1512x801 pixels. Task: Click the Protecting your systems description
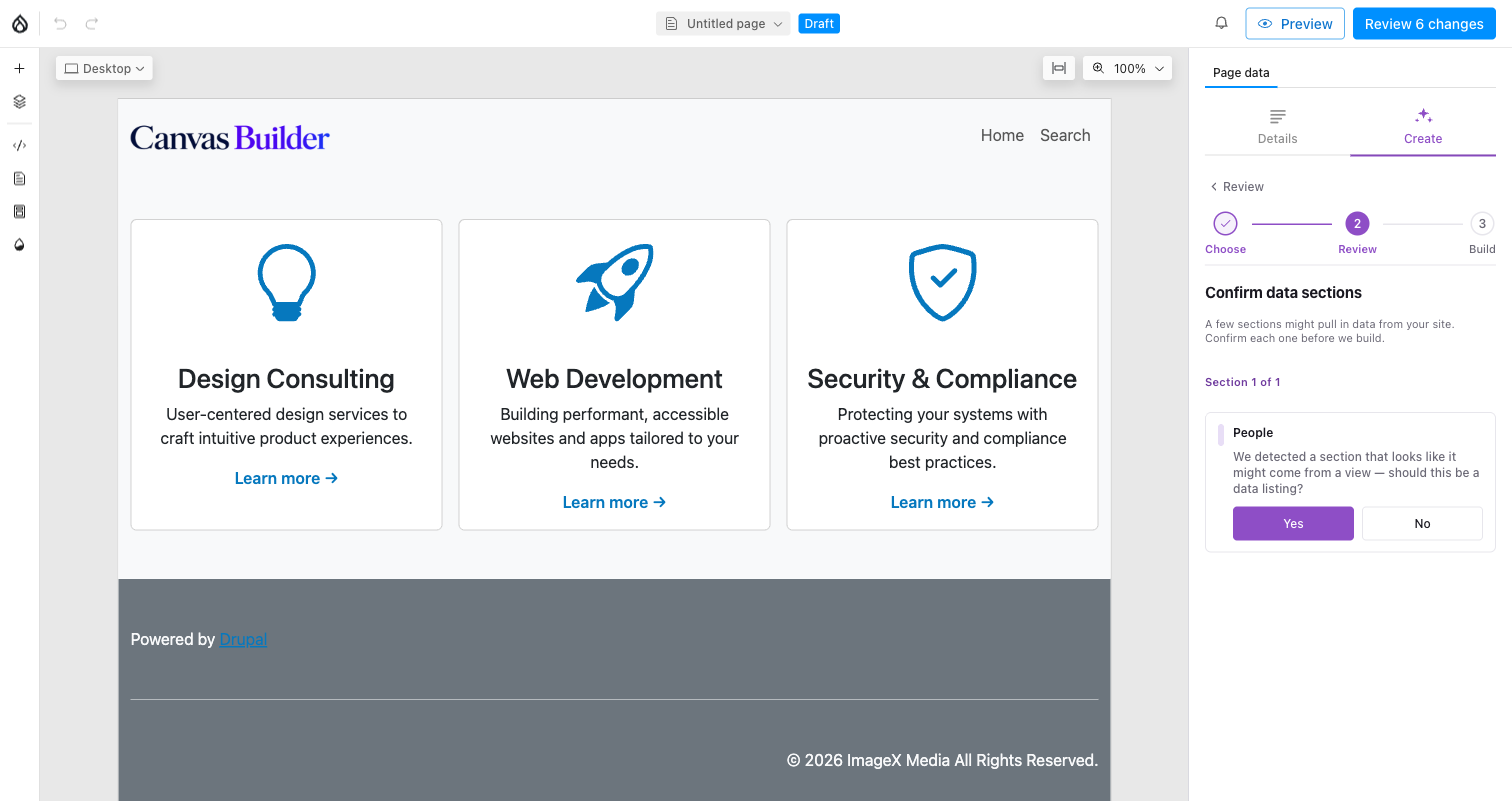[942, 438]
